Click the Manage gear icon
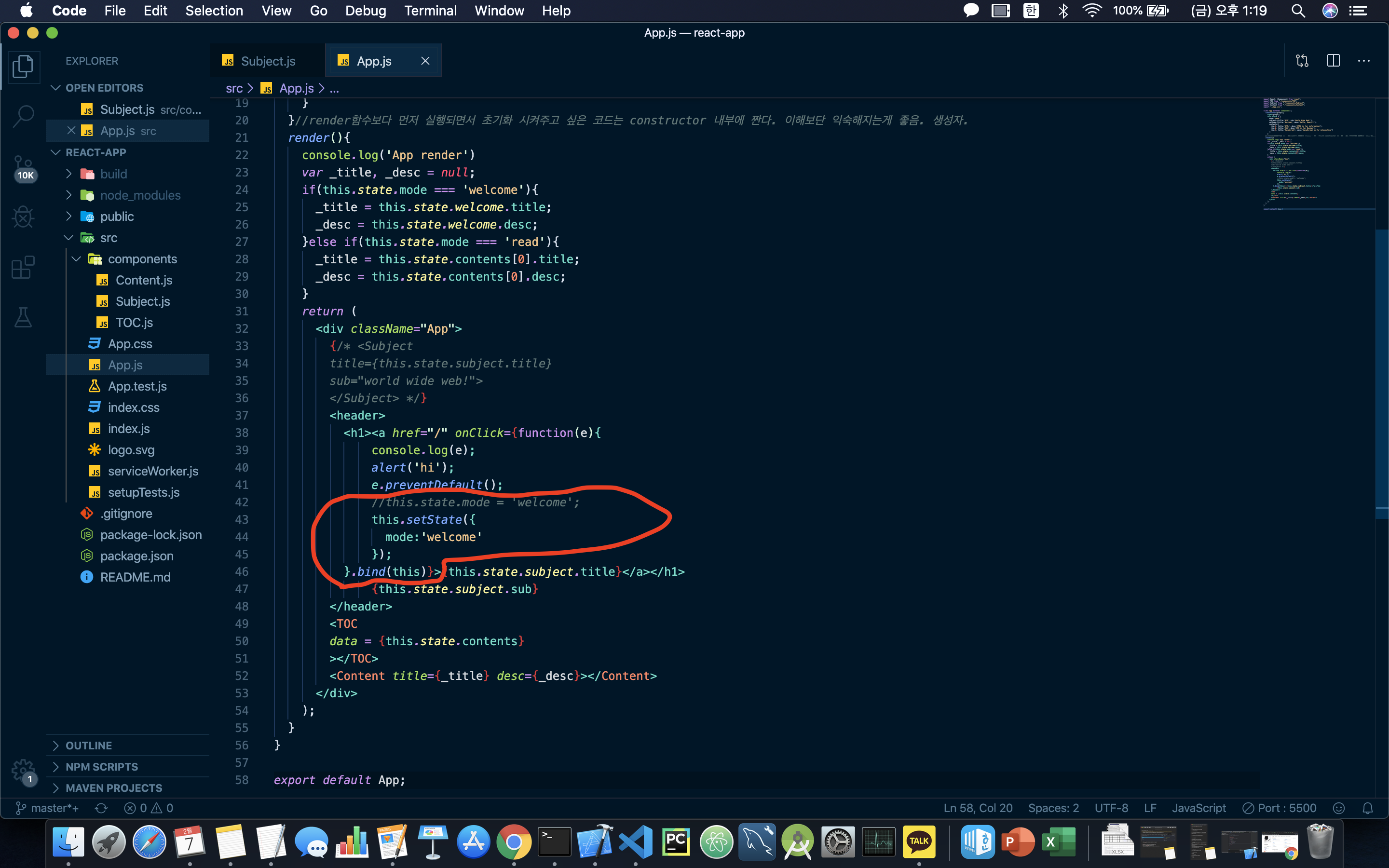The image size is (1389, 868). (23, 769)
